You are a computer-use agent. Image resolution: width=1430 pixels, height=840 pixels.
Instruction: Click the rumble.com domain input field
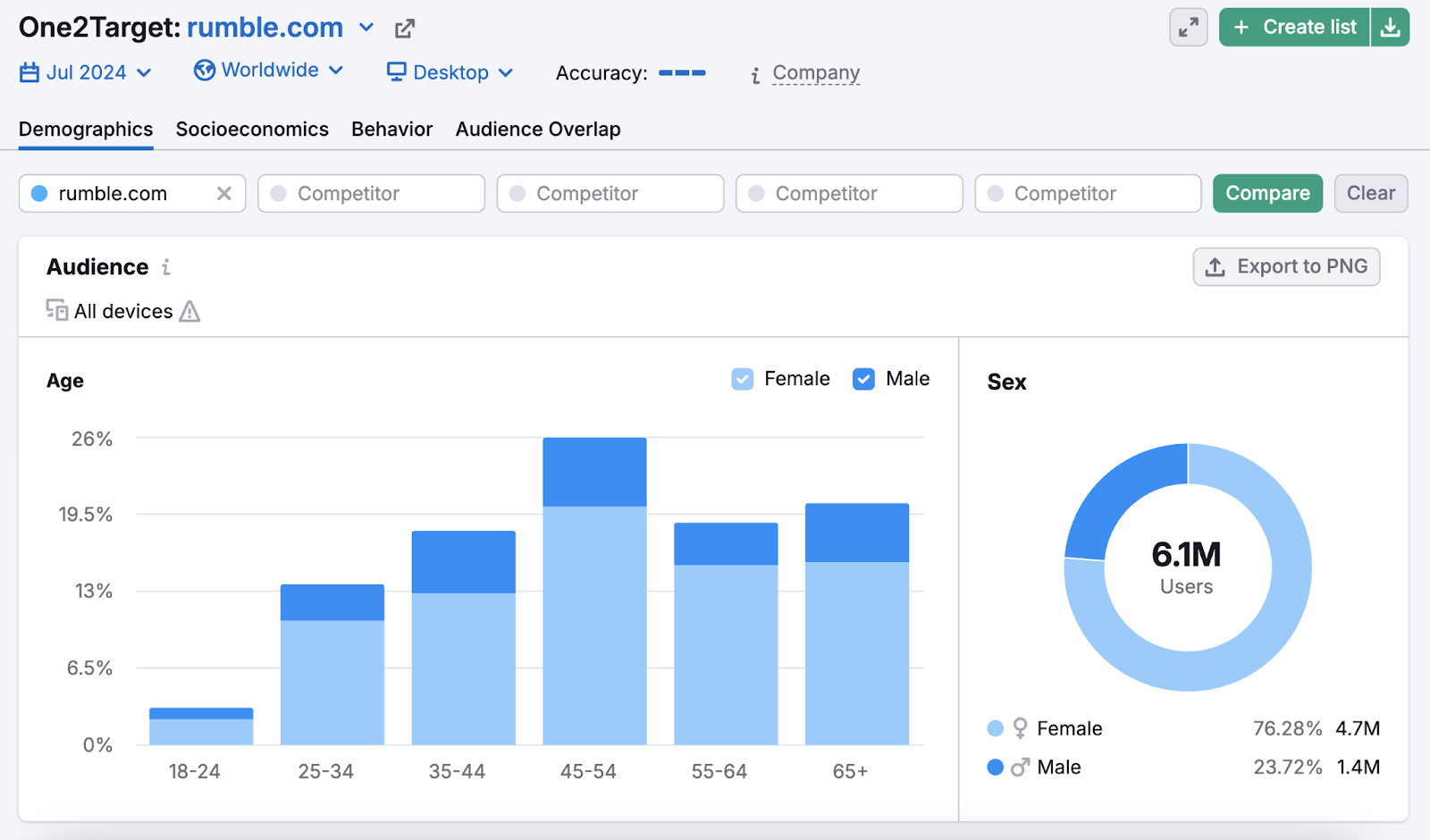pos(132,194)
